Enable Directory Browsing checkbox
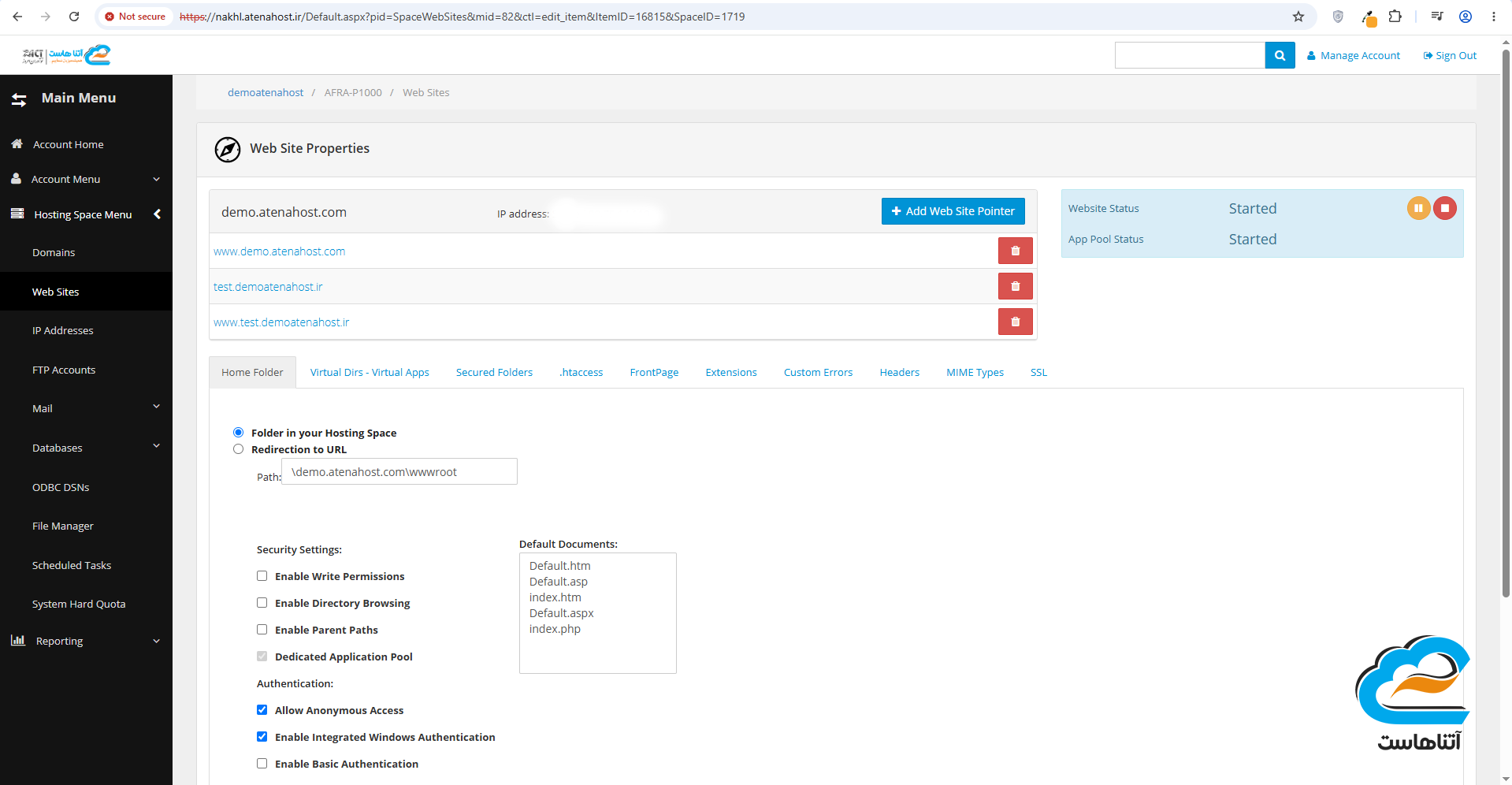Screen dimensions: 1512x785 coord(262,603)
